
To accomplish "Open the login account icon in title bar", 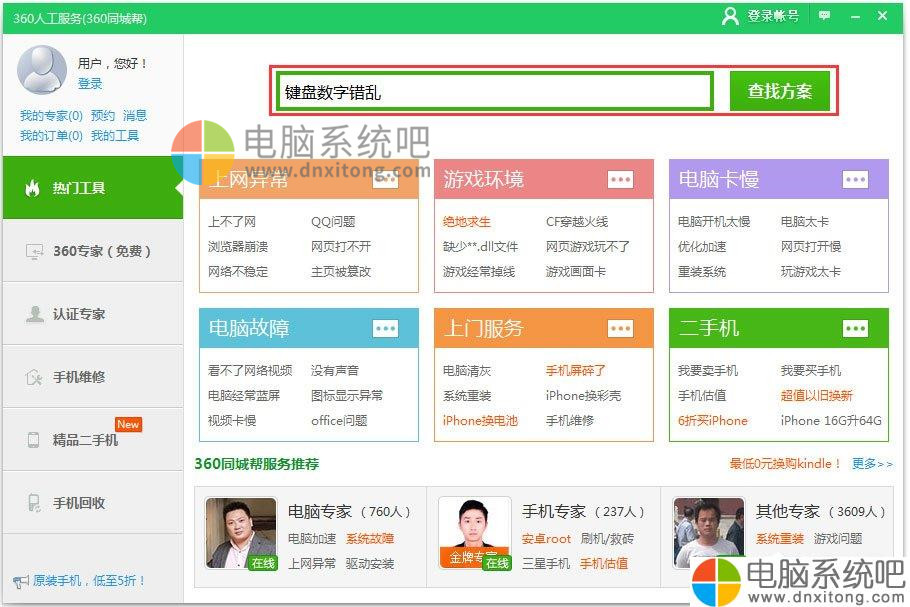I will tap(730, 16).
